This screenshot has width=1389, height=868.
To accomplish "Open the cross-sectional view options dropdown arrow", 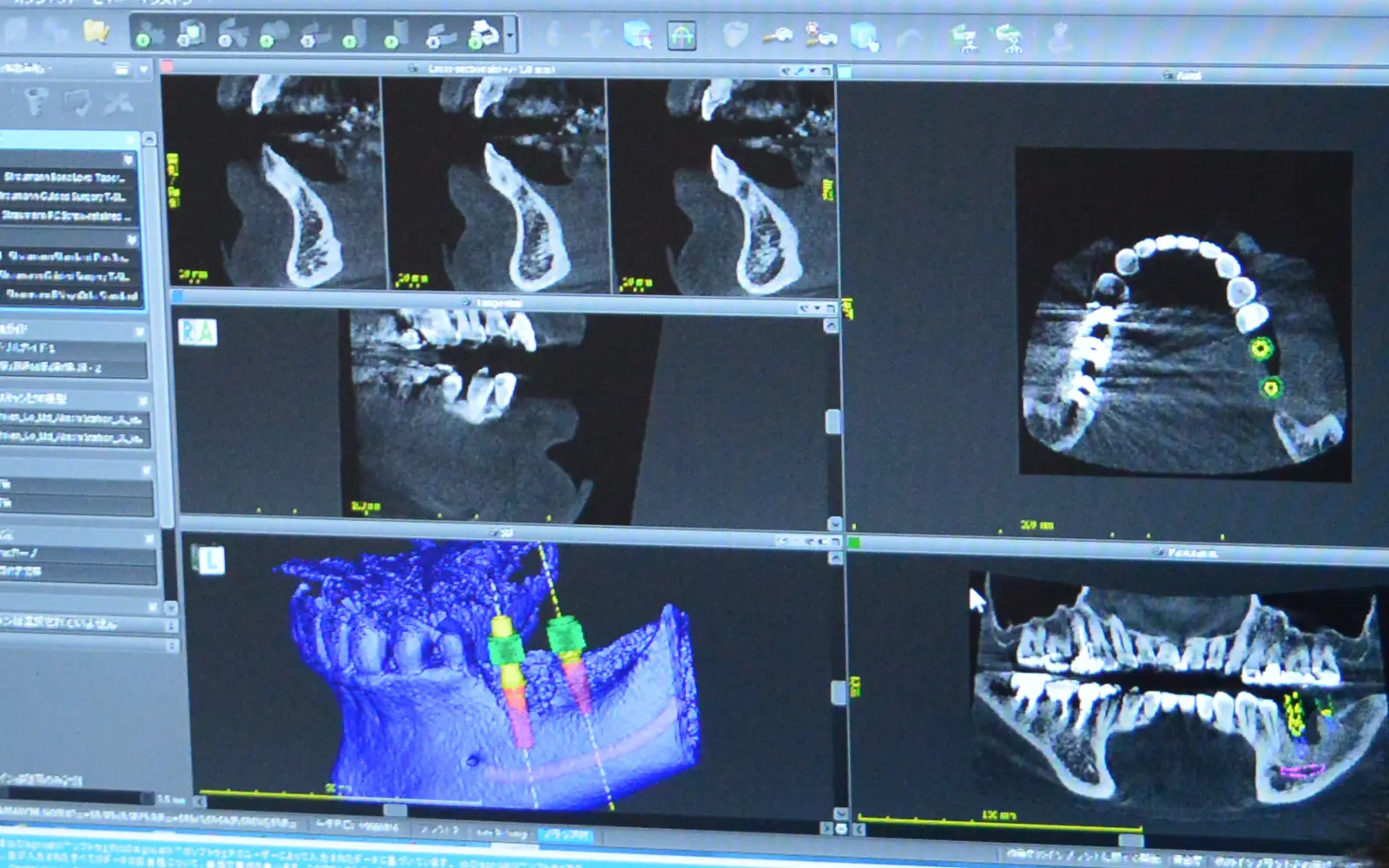I will coord(813,71).
